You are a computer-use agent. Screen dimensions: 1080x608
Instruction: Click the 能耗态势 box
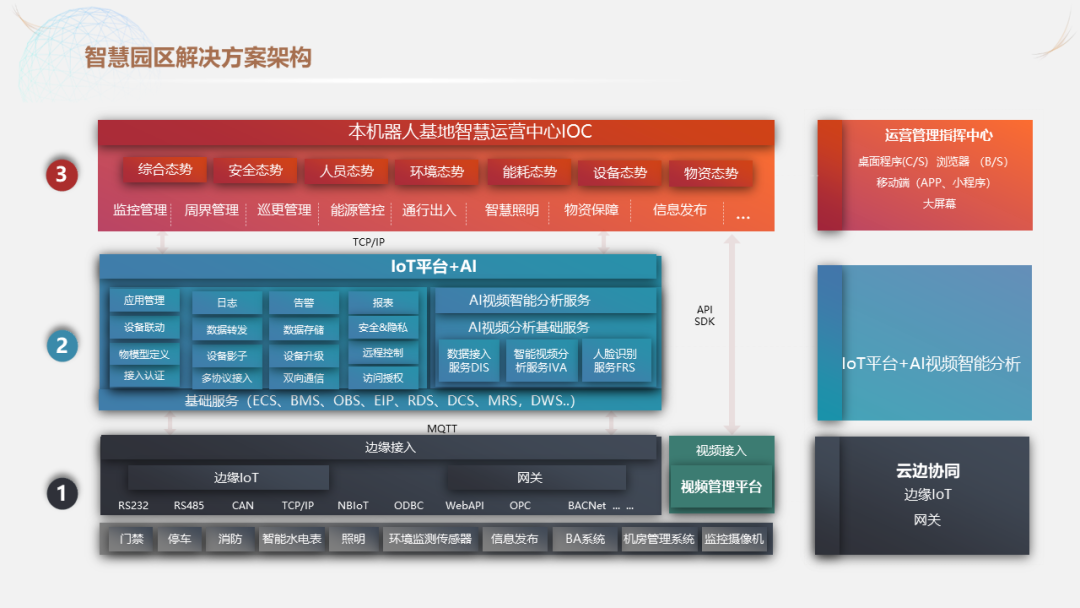(529, 172)
